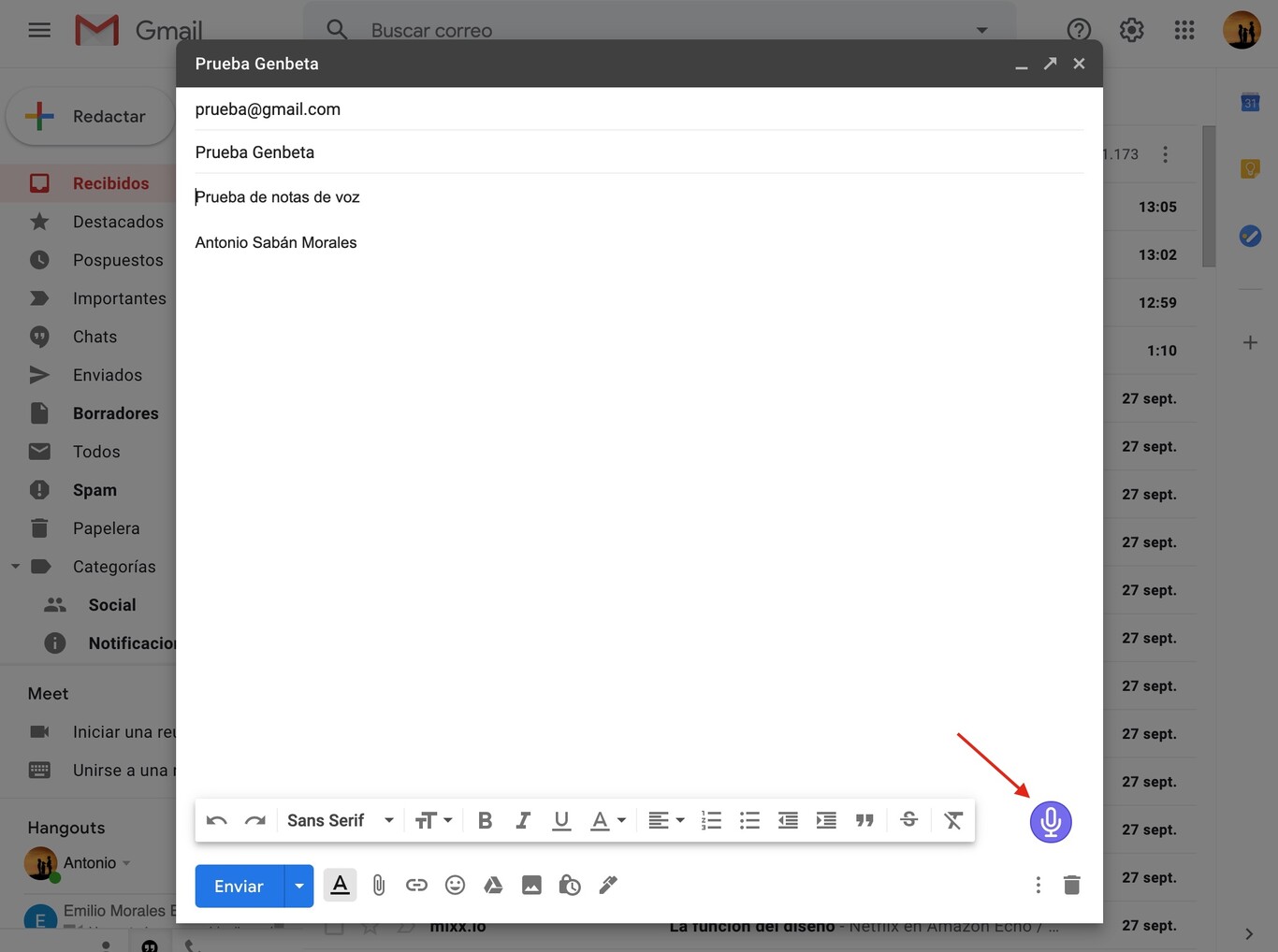The width and height of the screenshot is (1278, 952).
Task: Open the Enviados folder
Action: [89, 375]
